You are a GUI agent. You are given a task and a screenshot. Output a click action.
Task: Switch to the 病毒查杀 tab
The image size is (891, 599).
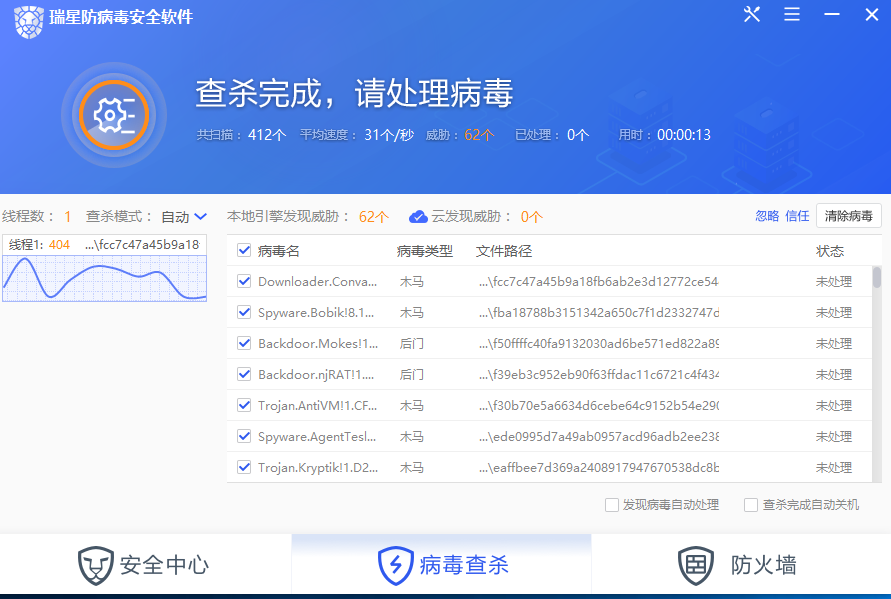pyautogui.click(x=442, y=565)
